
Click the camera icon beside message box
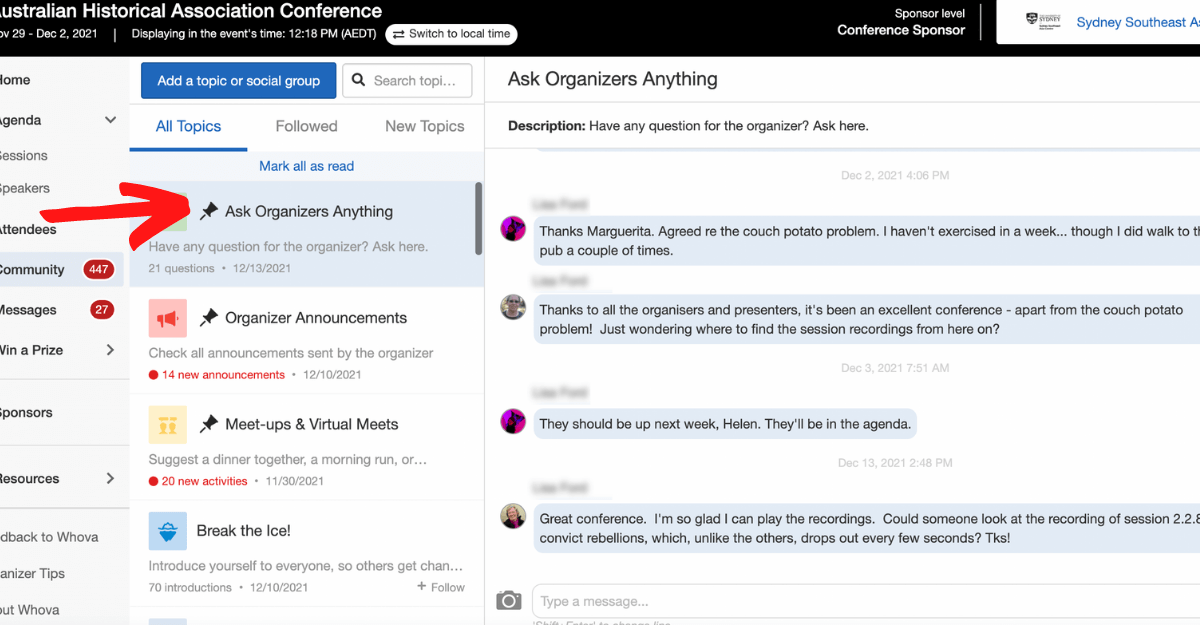coord(509,600)
